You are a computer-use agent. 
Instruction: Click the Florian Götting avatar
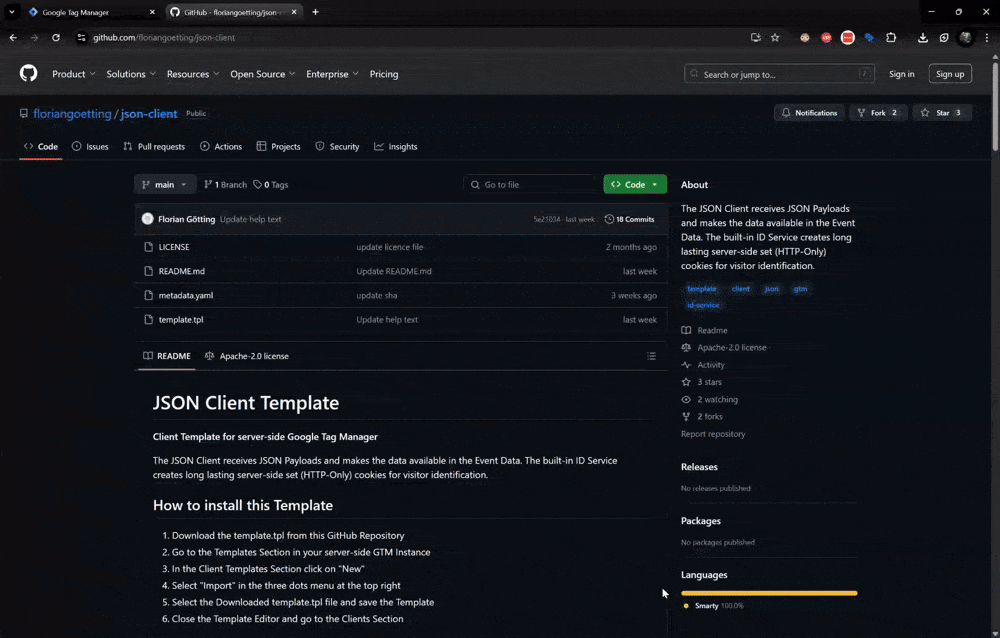coord(147,219)
